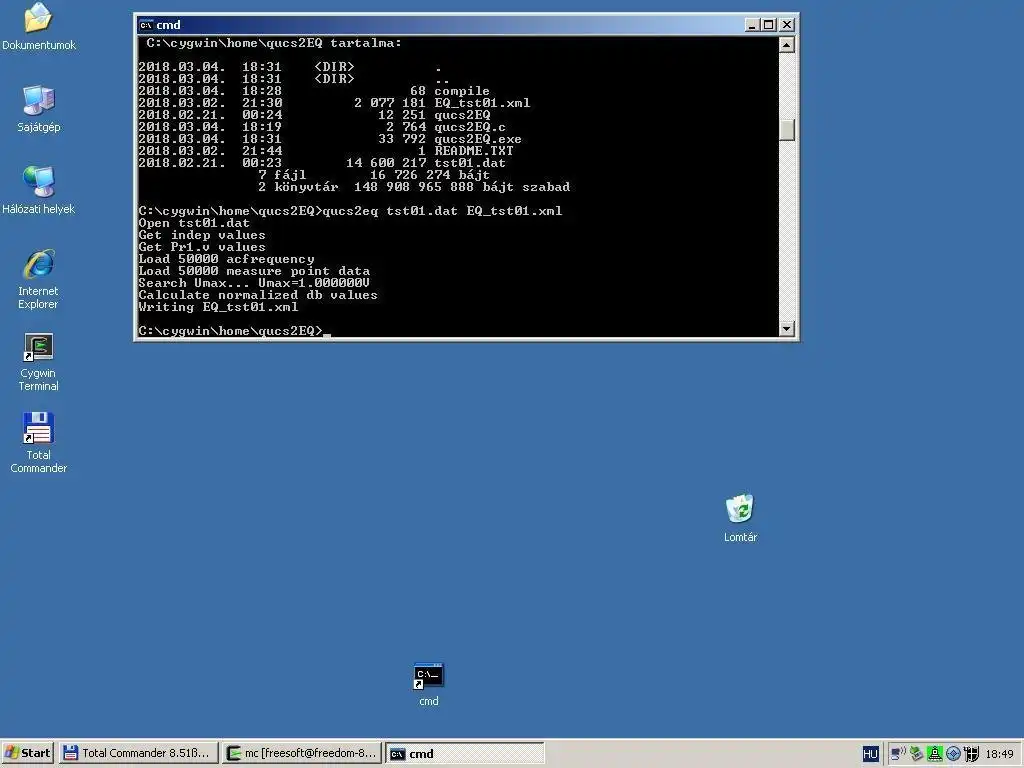The image size is (1024, 768).
Task: Open the green bell notification tray icon
Action: click(935, 753)
